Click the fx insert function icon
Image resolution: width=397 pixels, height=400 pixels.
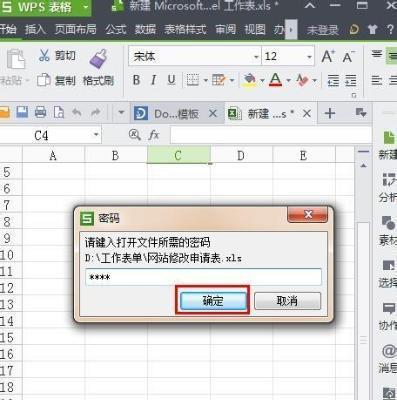tap(154, 135)
